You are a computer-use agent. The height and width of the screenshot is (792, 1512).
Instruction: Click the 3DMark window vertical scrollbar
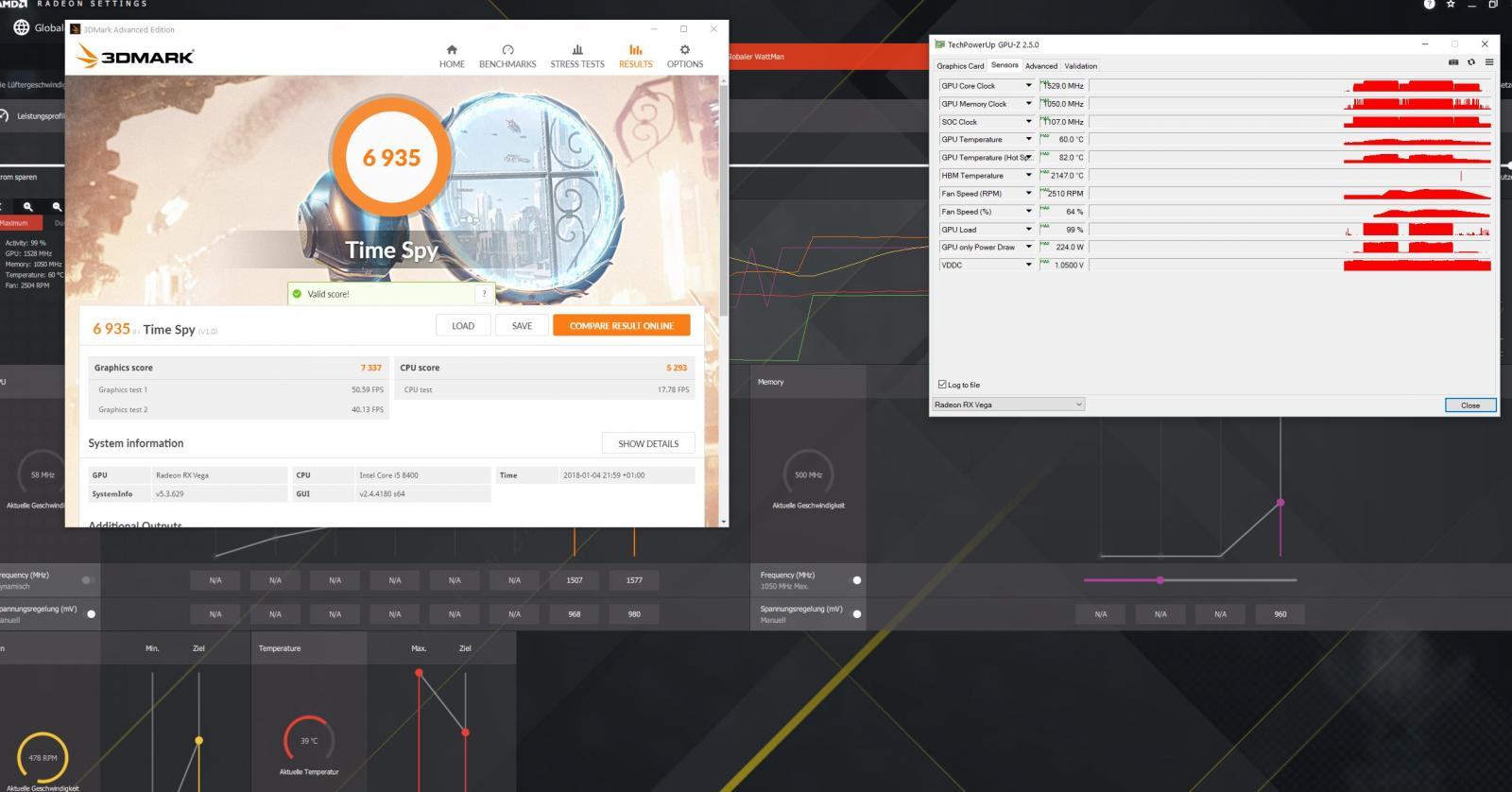724,198
